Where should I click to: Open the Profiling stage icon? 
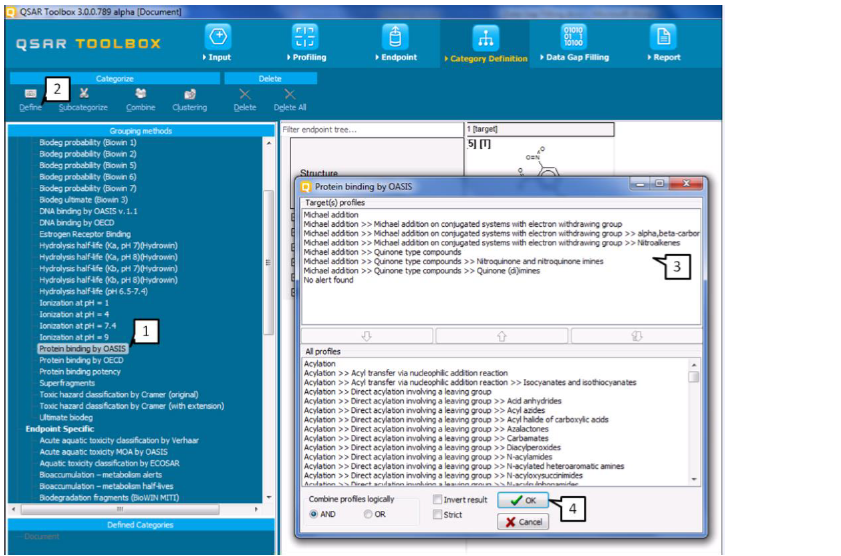(305, 37)
